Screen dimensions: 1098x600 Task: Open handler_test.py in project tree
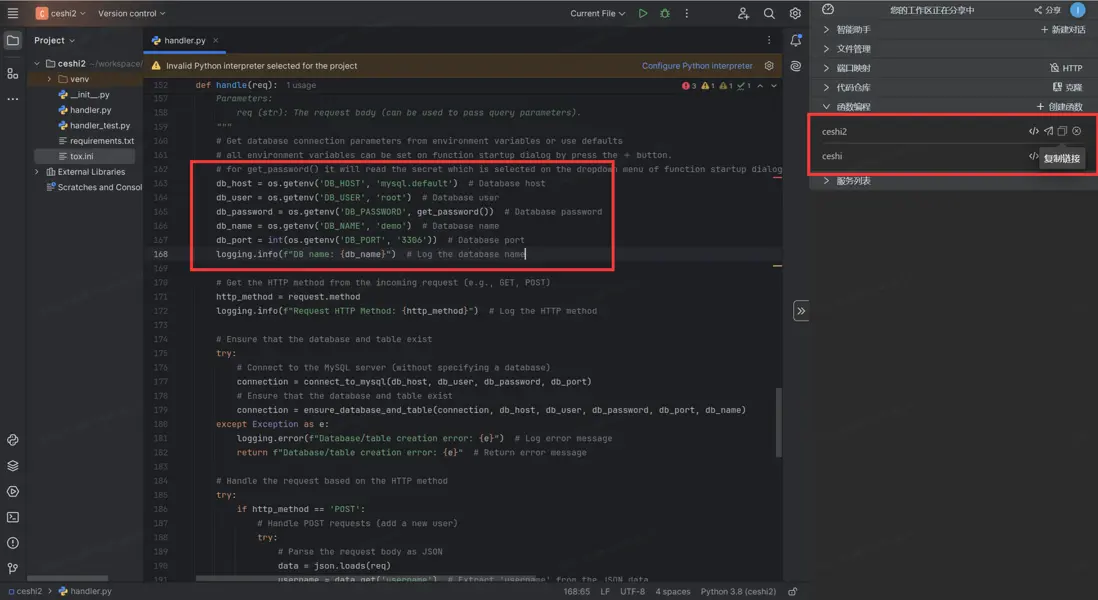coord(100,126)
